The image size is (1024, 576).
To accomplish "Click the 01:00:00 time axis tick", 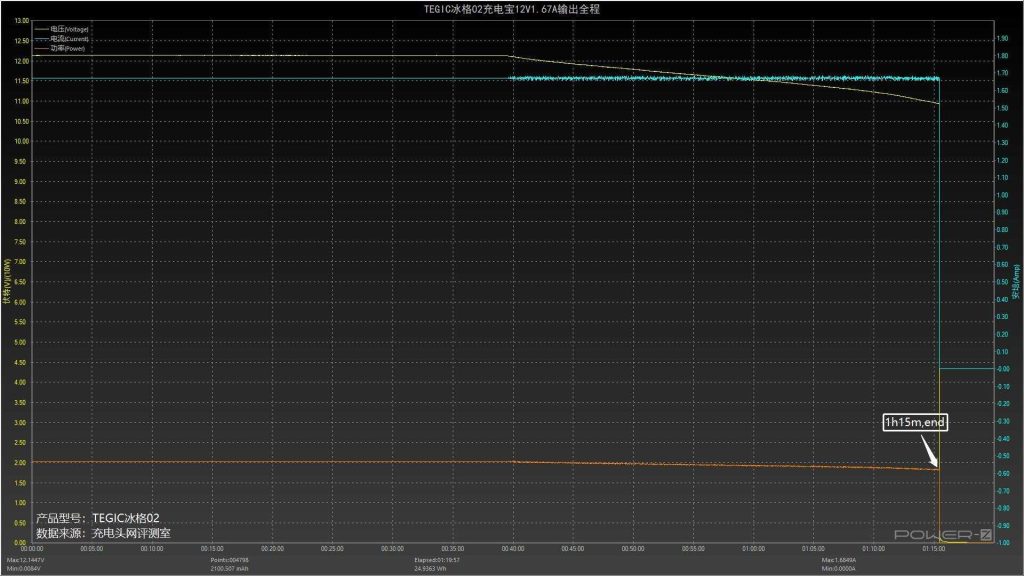I will coord(753,549).
